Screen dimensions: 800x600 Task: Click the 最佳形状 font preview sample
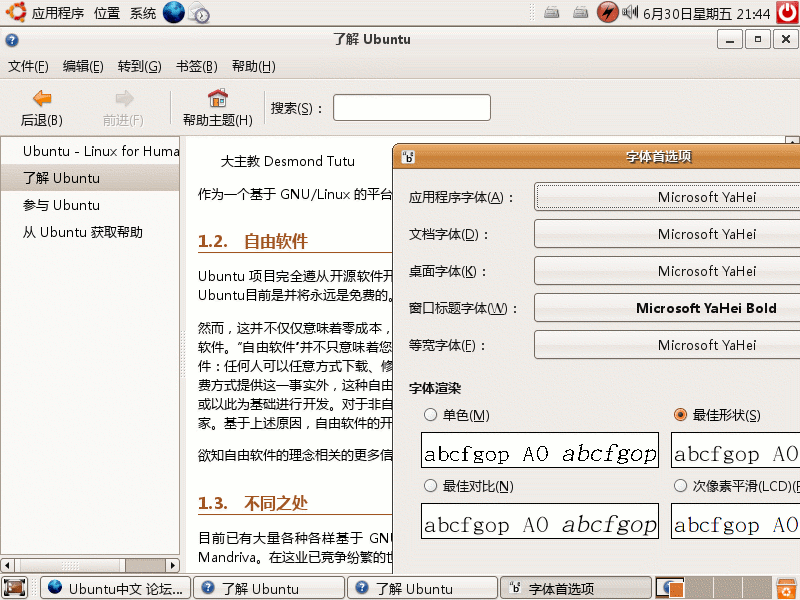click(735, 450)
